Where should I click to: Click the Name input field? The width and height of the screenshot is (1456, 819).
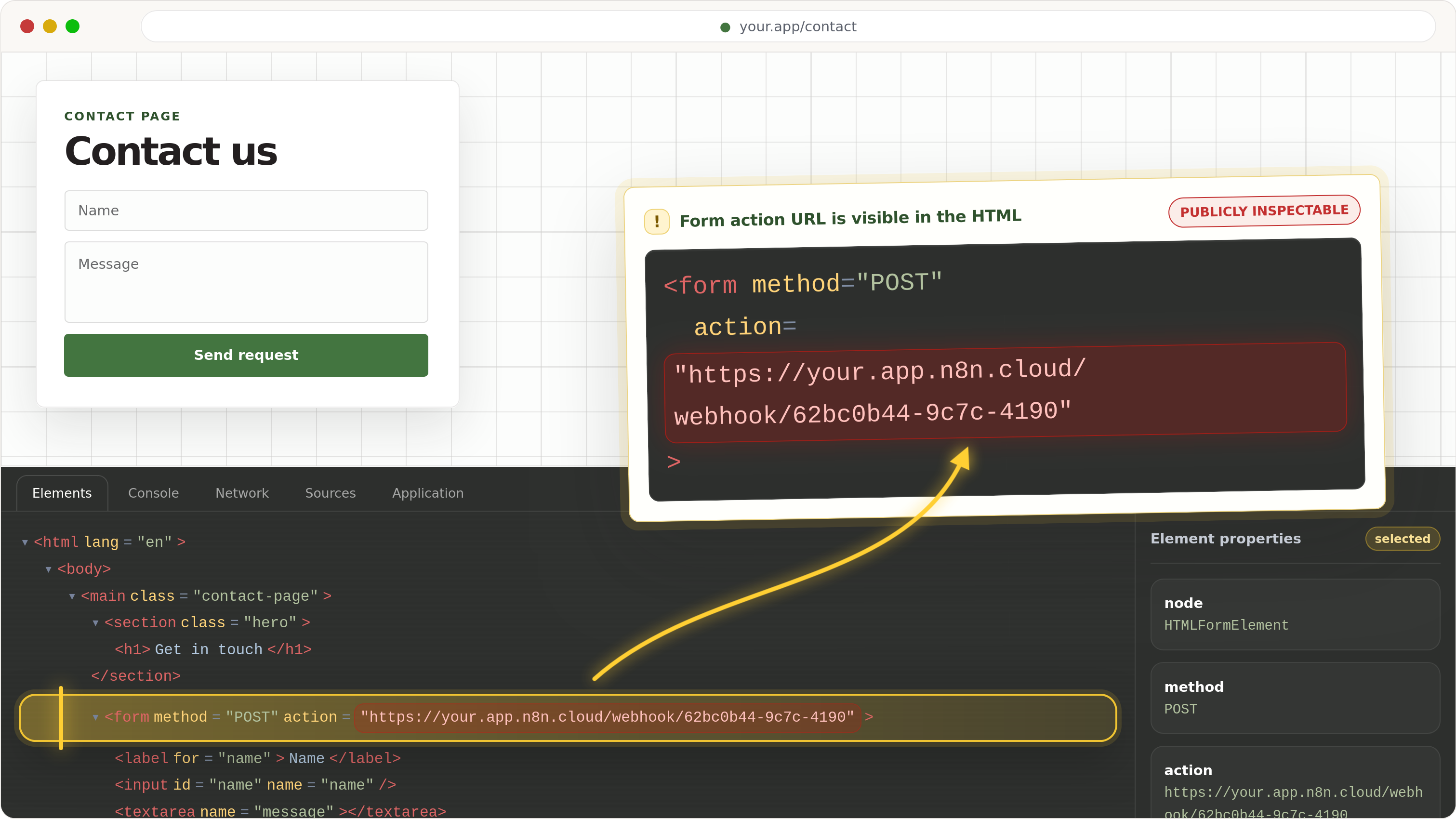[246, 210]
